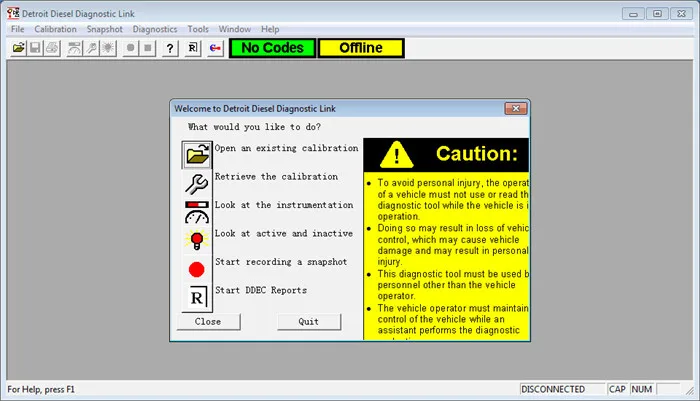Click the NUM status bar indicator
The image size is (700, 401).
pyautogui.click(x=642, y=389)
